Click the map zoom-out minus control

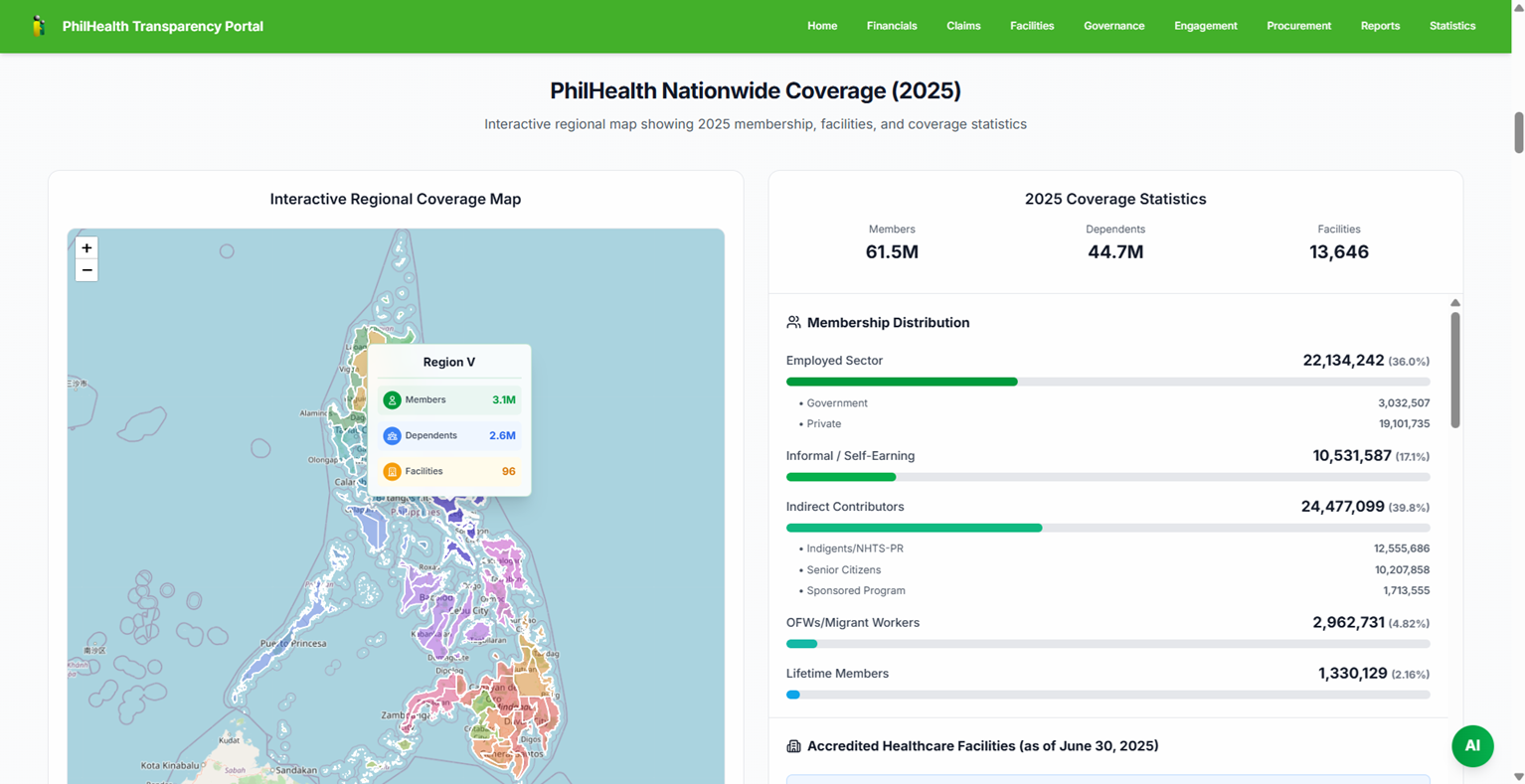coord(86,270)
